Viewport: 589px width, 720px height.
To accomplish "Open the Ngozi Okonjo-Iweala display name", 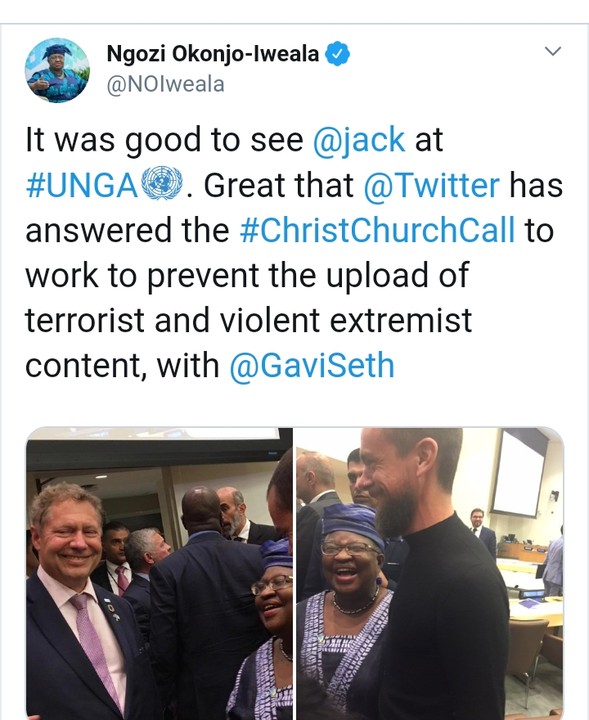I will click(x=213, y=54).
